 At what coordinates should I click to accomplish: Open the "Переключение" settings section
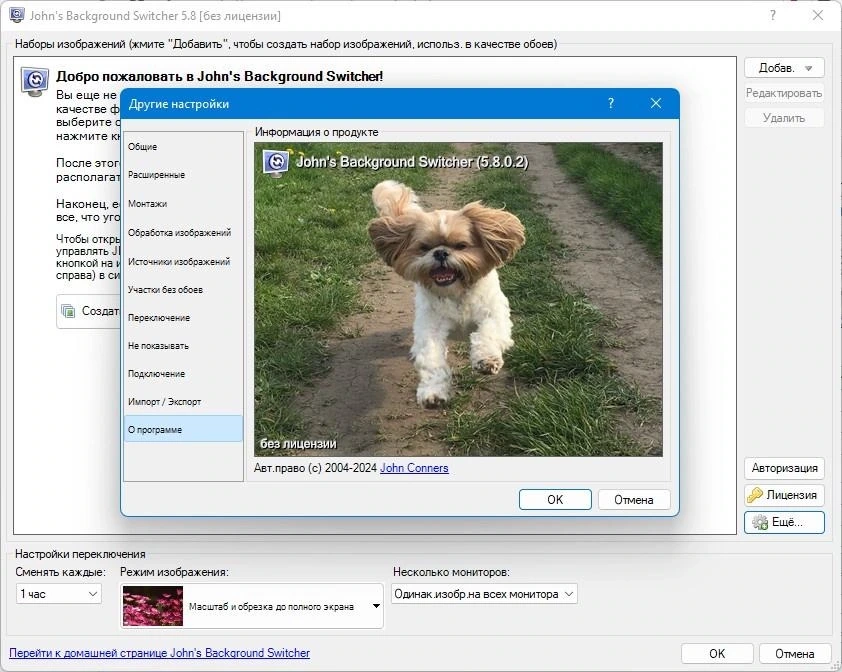coord(183,317)
